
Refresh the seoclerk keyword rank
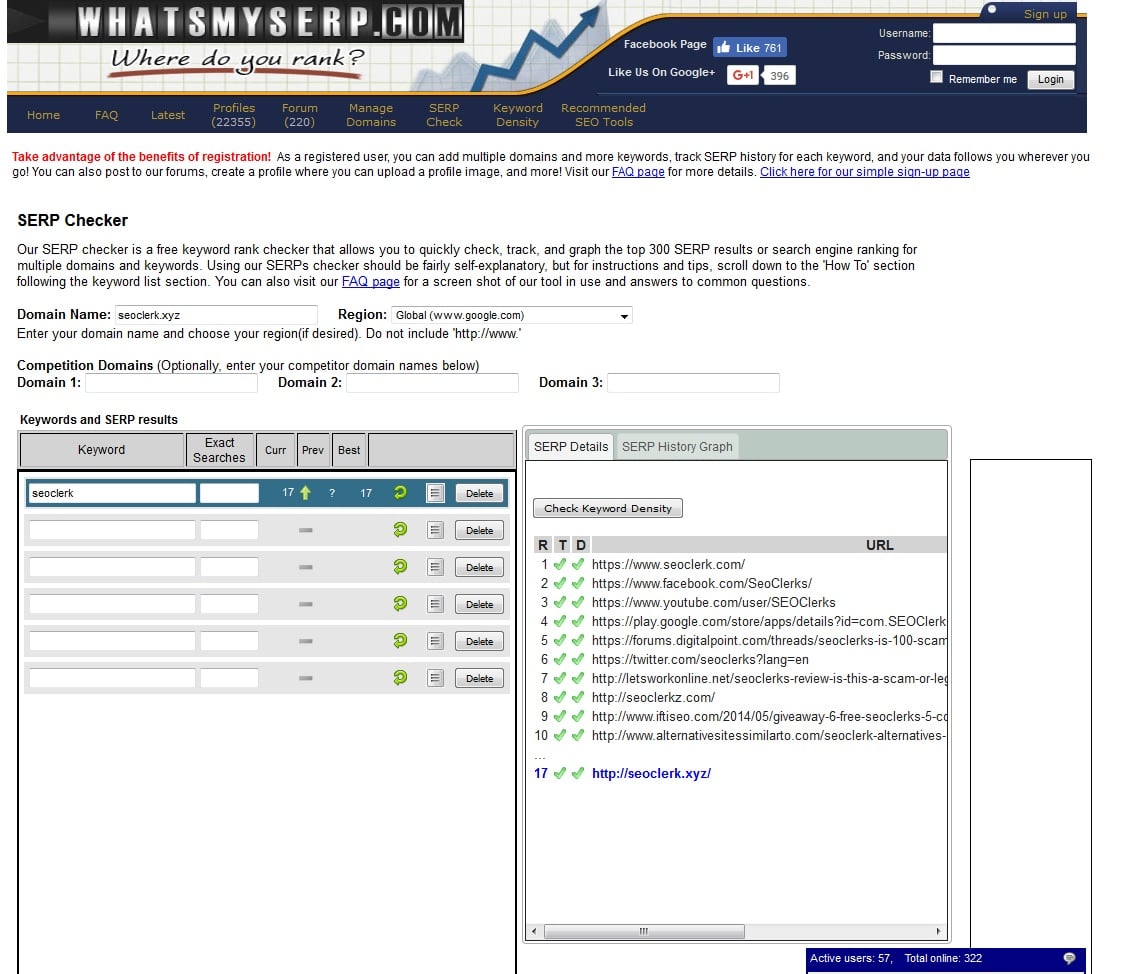pyautogui.click(x=400, y=493)
